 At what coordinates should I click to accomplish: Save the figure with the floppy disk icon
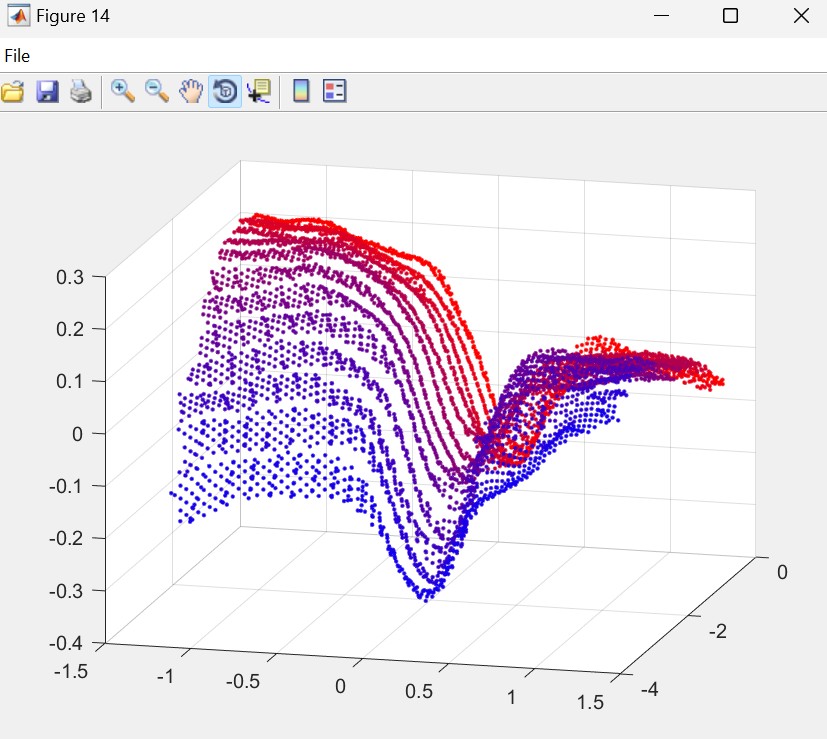(x=47, y=92)
